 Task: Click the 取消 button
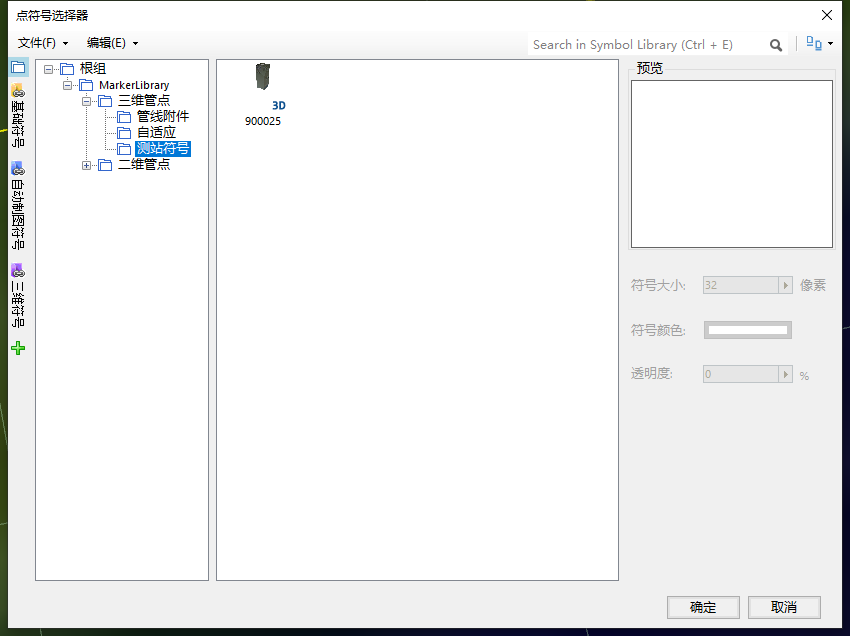pos(784,607)
